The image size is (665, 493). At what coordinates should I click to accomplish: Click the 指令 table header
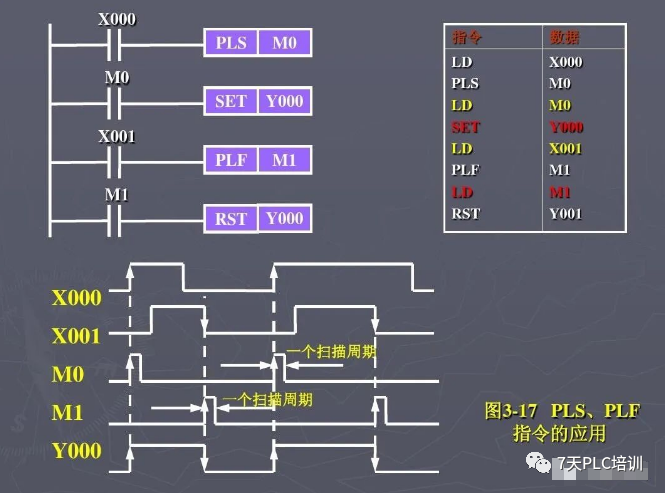click(467, 37)
